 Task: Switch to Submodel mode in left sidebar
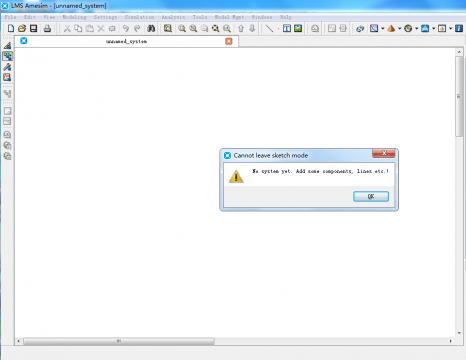click(7, 56)
